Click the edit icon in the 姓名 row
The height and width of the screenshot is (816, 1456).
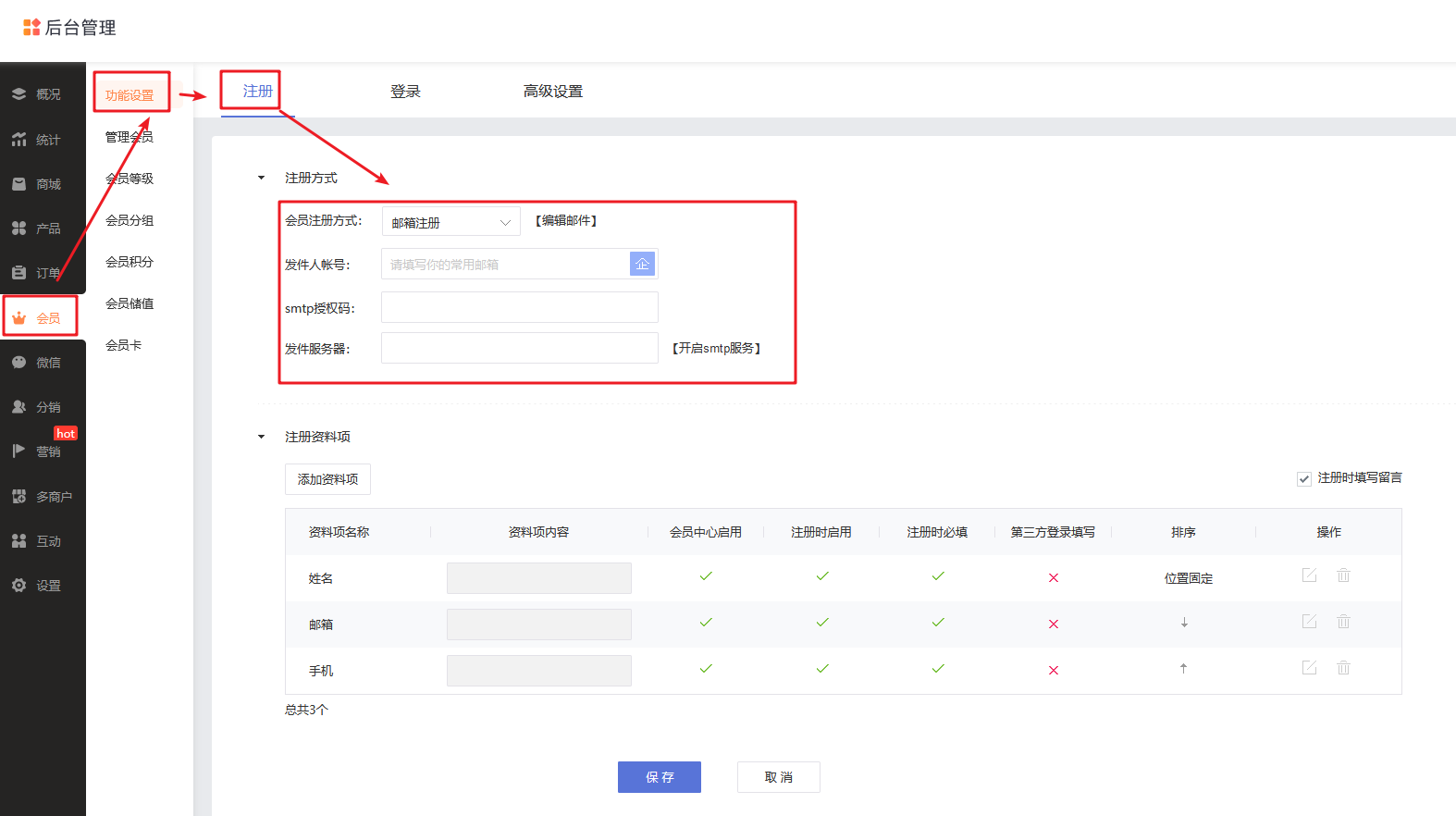1309,575
